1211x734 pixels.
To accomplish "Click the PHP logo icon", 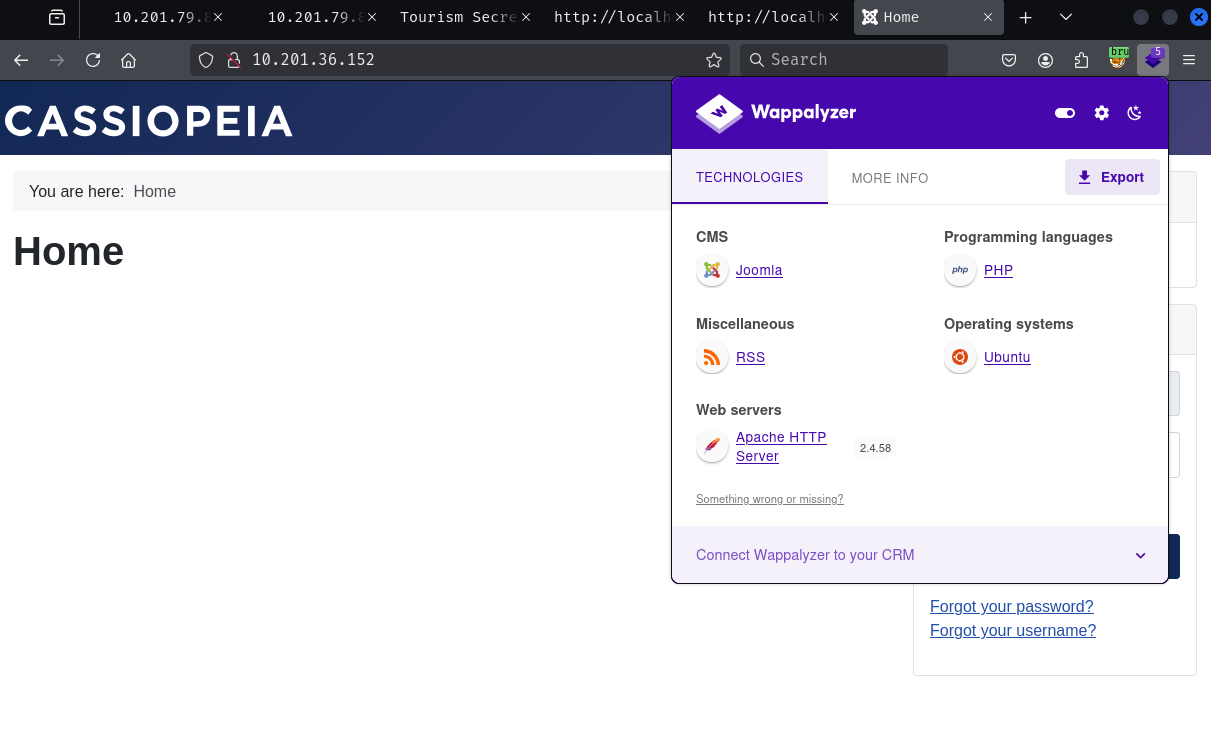I will pyautogui.click(x=960, y=270).
